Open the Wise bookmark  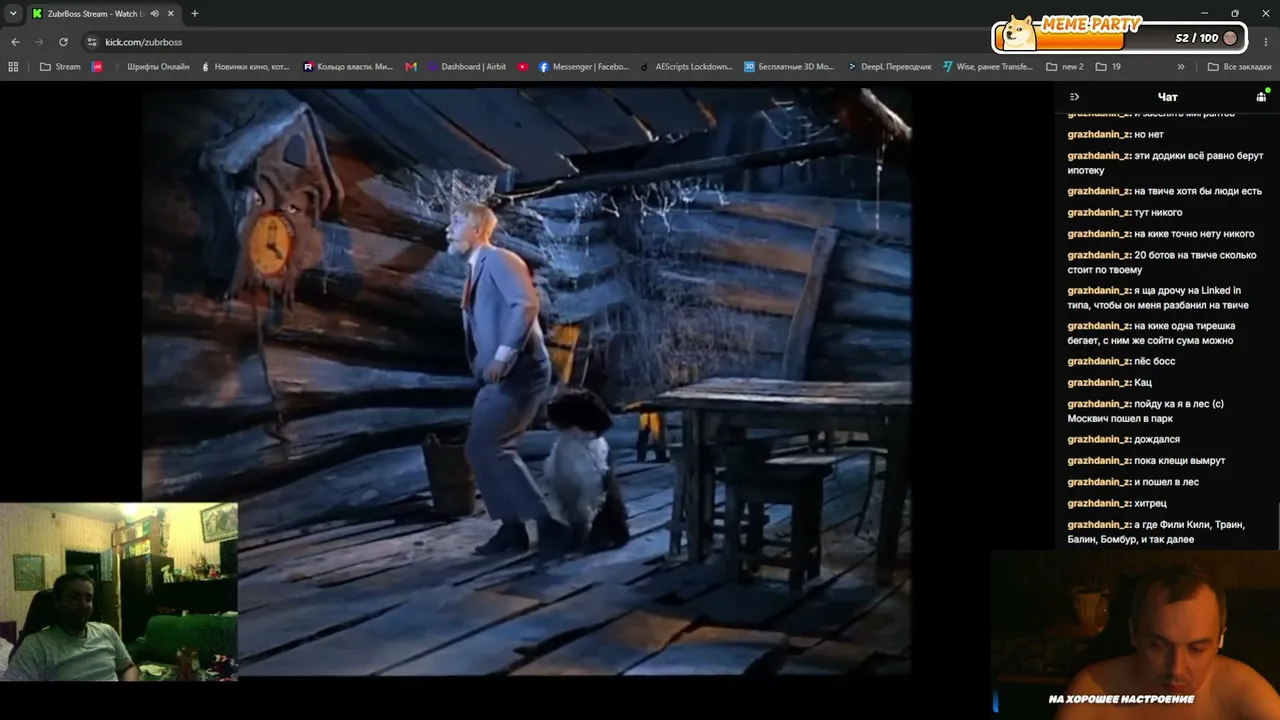click(988, 67)
